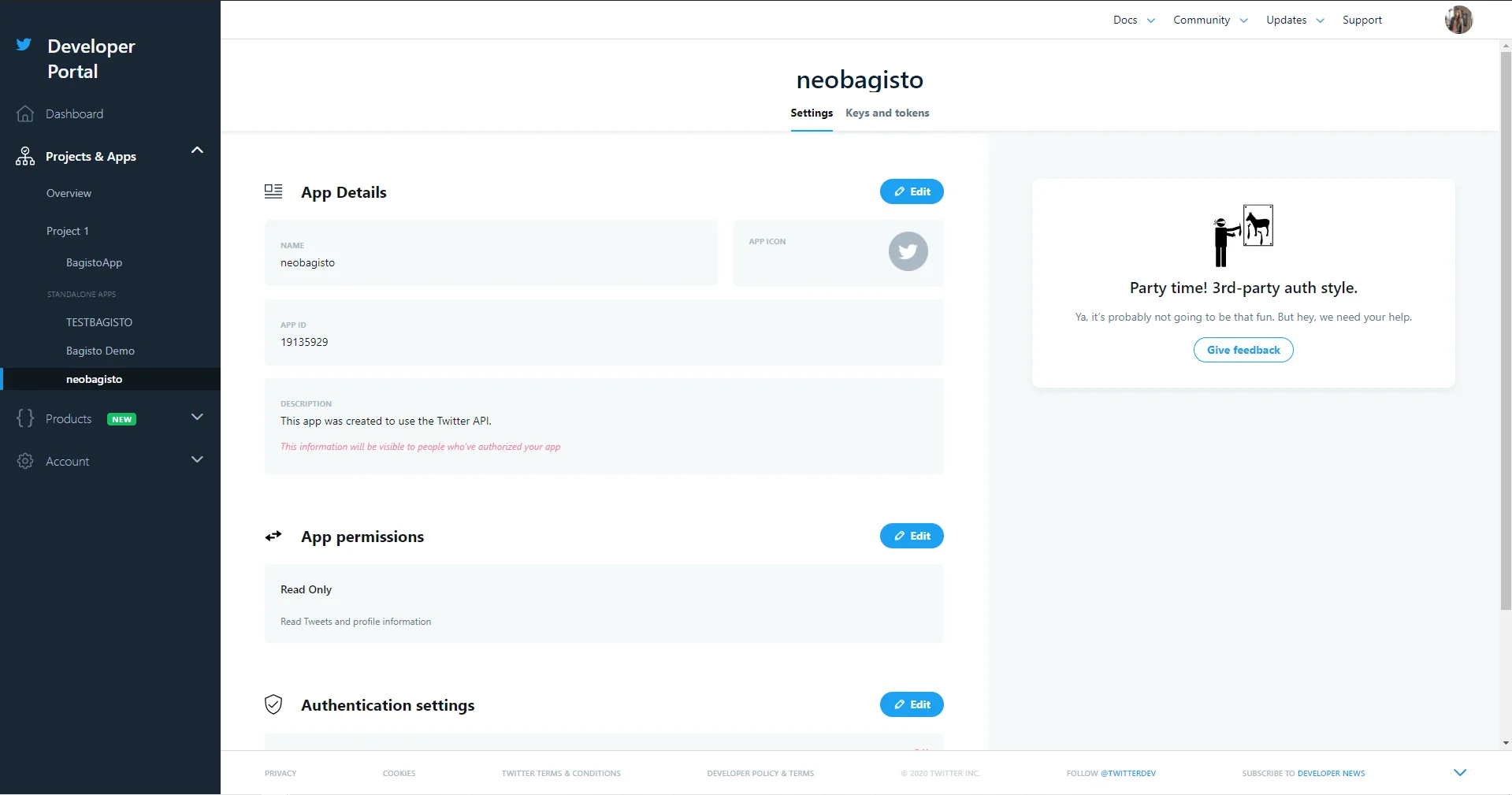Edit the App Details section
The width and height of the screenshot is (1512, 795).
(x=911, y=191)
